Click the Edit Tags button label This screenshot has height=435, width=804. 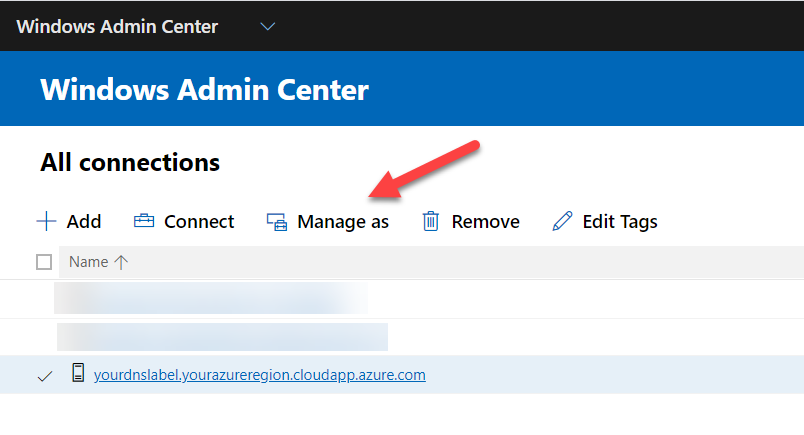click(620, 222)
